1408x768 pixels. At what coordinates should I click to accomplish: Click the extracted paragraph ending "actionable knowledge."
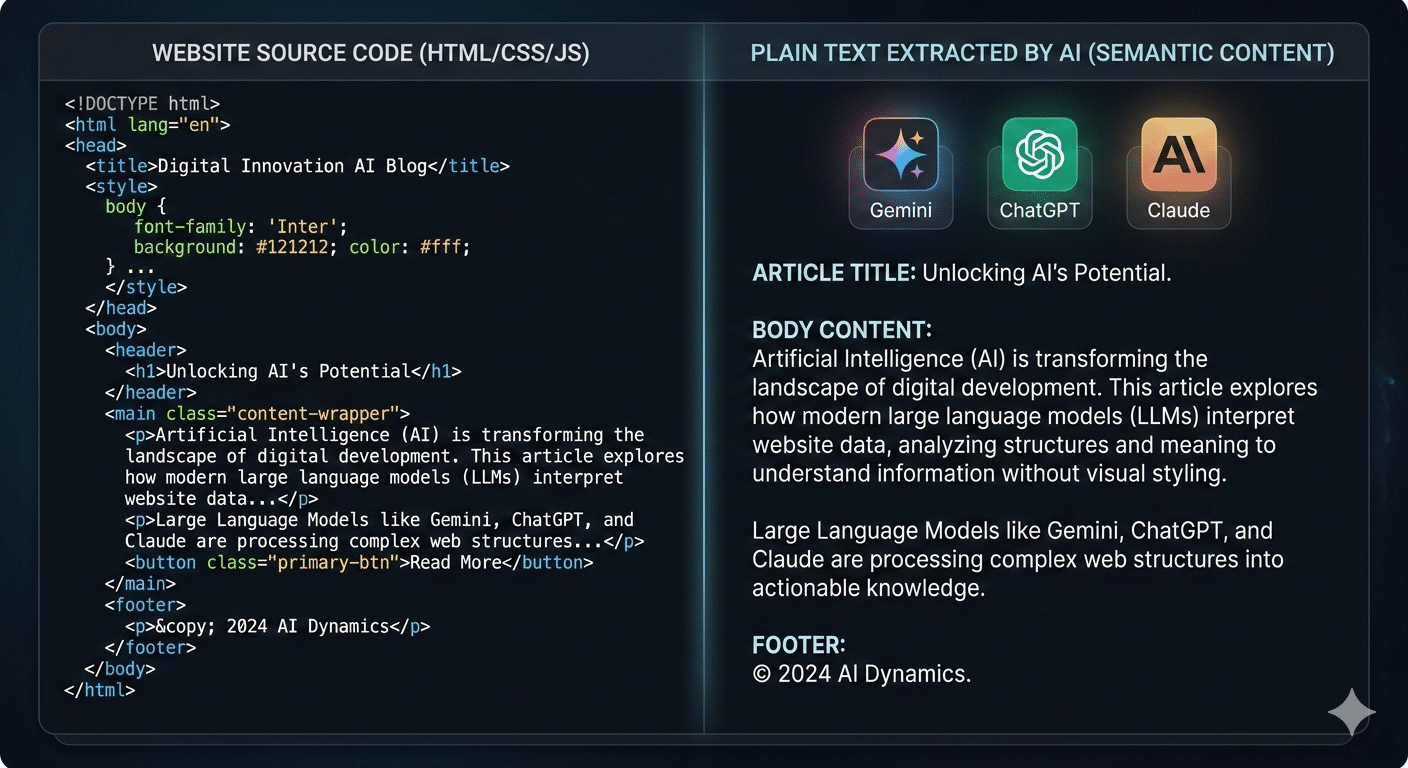coord(1018,559)
